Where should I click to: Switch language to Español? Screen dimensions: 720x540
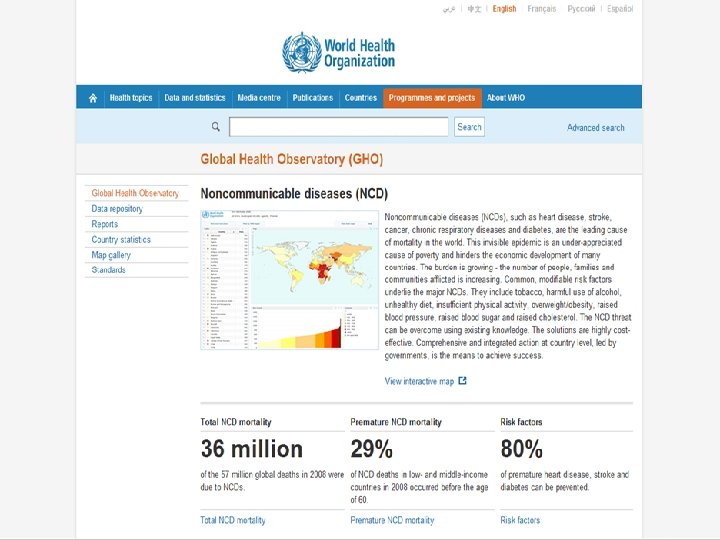pos(620,9)
